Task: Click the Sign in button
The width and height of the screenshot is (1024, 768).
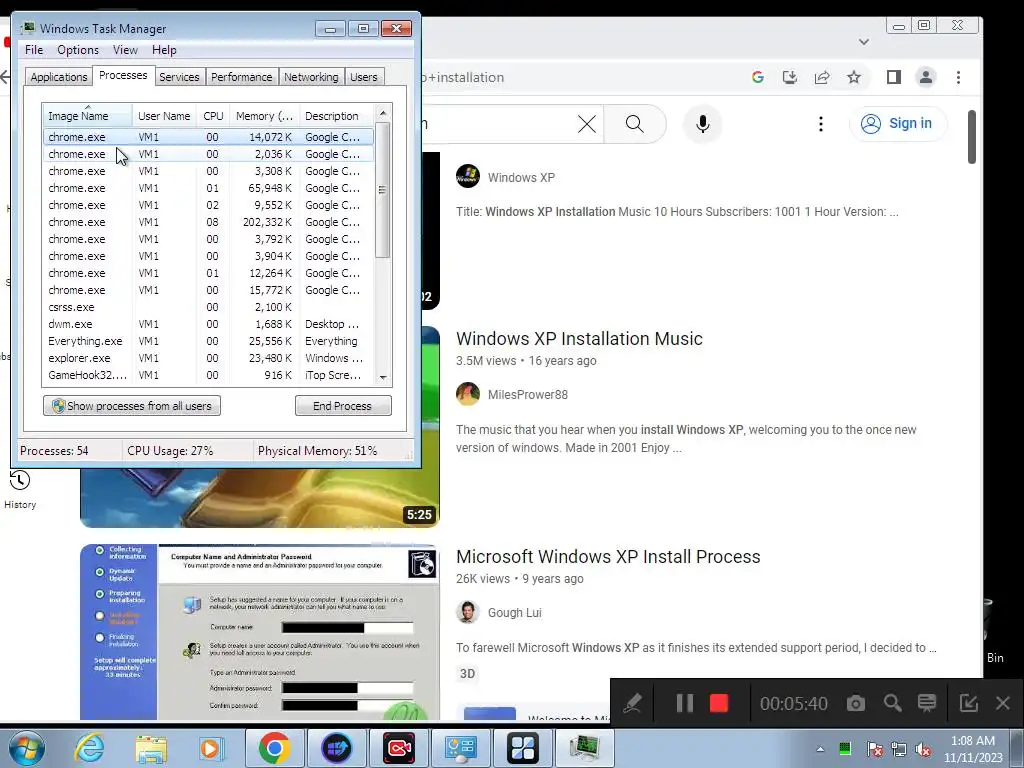Action: click(x=898, y=123)
